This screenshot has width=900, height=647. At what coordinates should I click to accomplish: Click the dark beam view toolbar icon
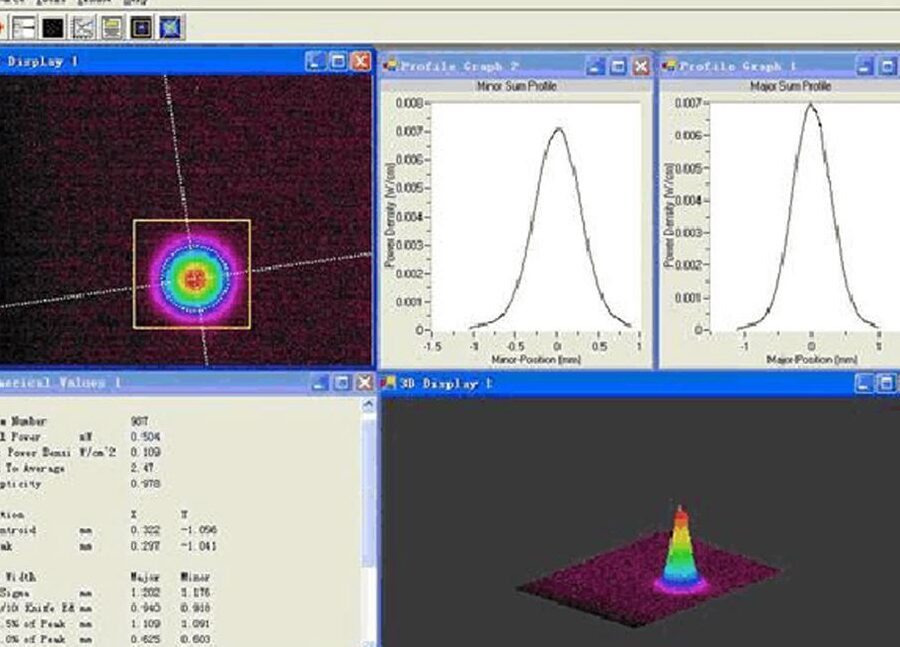[141, 27]
